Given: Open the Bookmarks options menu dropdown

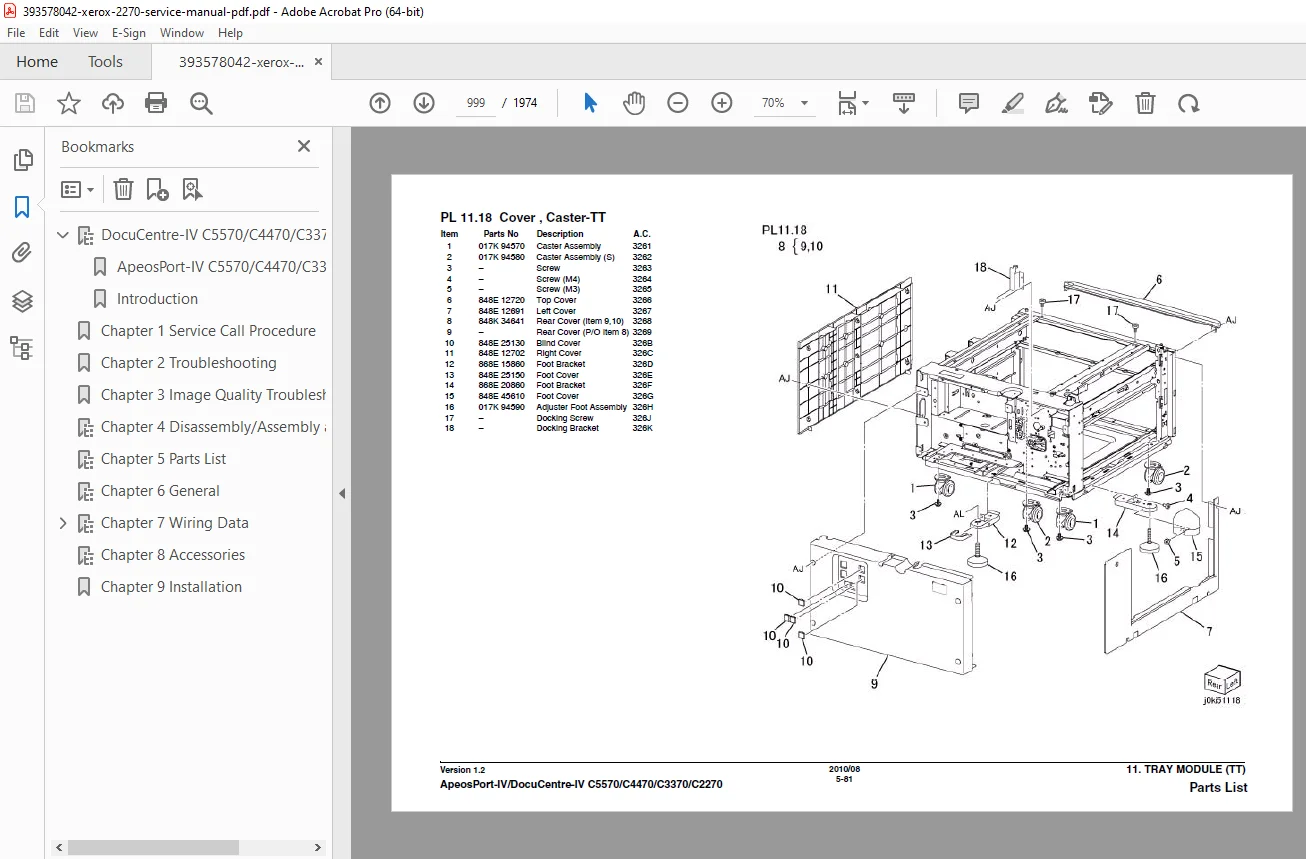Looking at the screenshot, I should click(78, 189).
